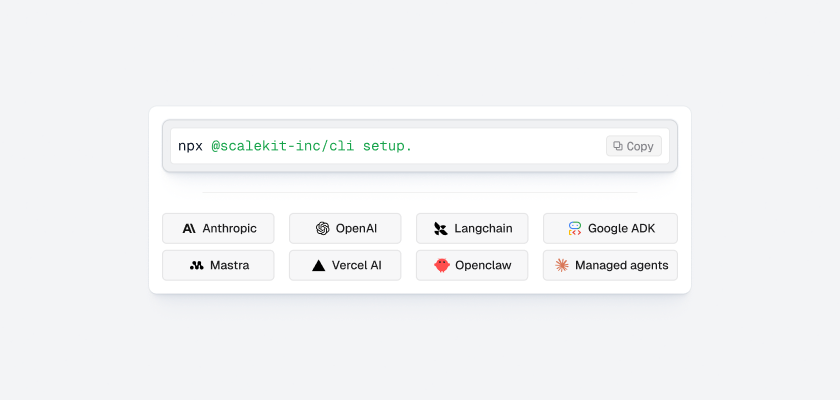Select the Anthropic framework button

point(218,229)
